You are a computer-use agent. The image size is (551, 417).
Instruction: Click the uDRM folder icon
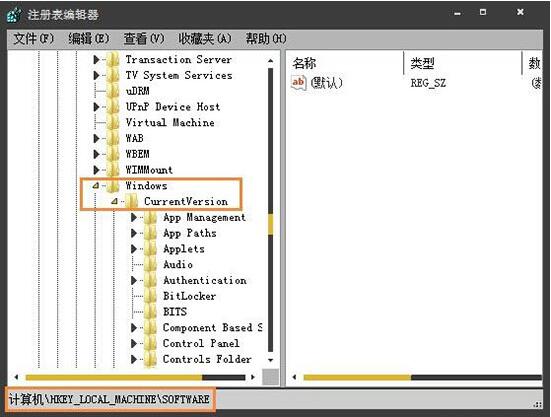pyautogui.click(x=113, y=91)
